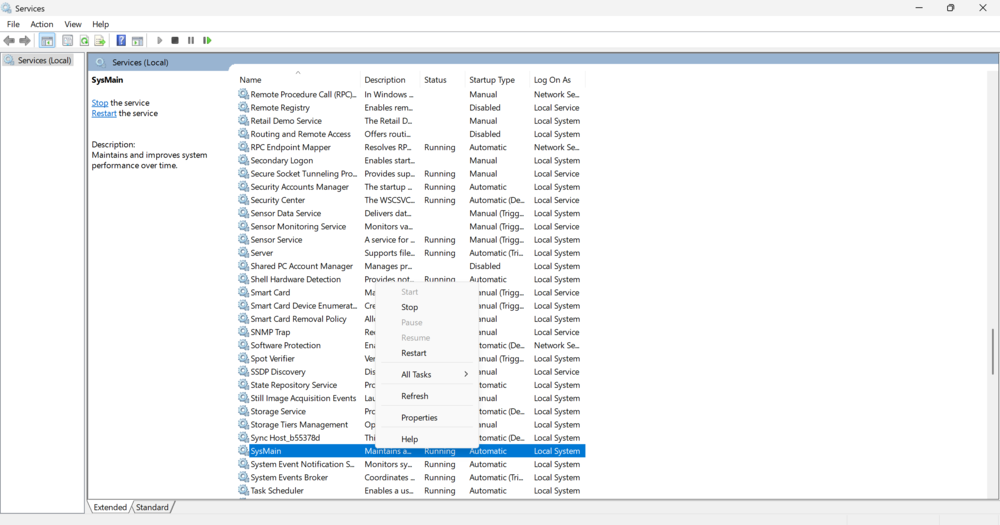The image size is (1000, 525).
Task: Click gear icon of Storage Service
Action: point(243,411)
